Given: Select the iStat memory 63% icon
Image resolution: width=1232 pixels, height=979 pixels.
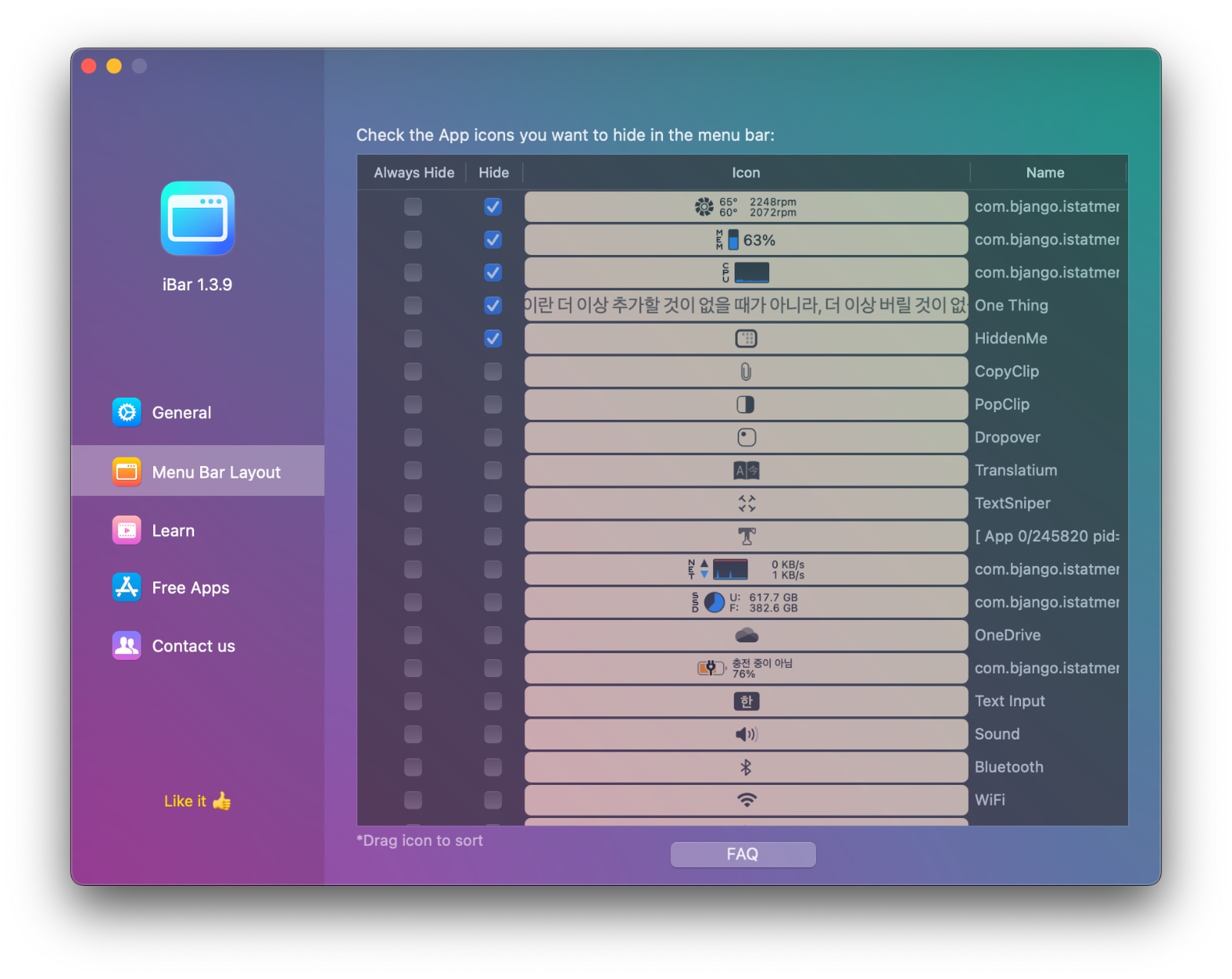Looking at the screenshot, I should (746, 240).
